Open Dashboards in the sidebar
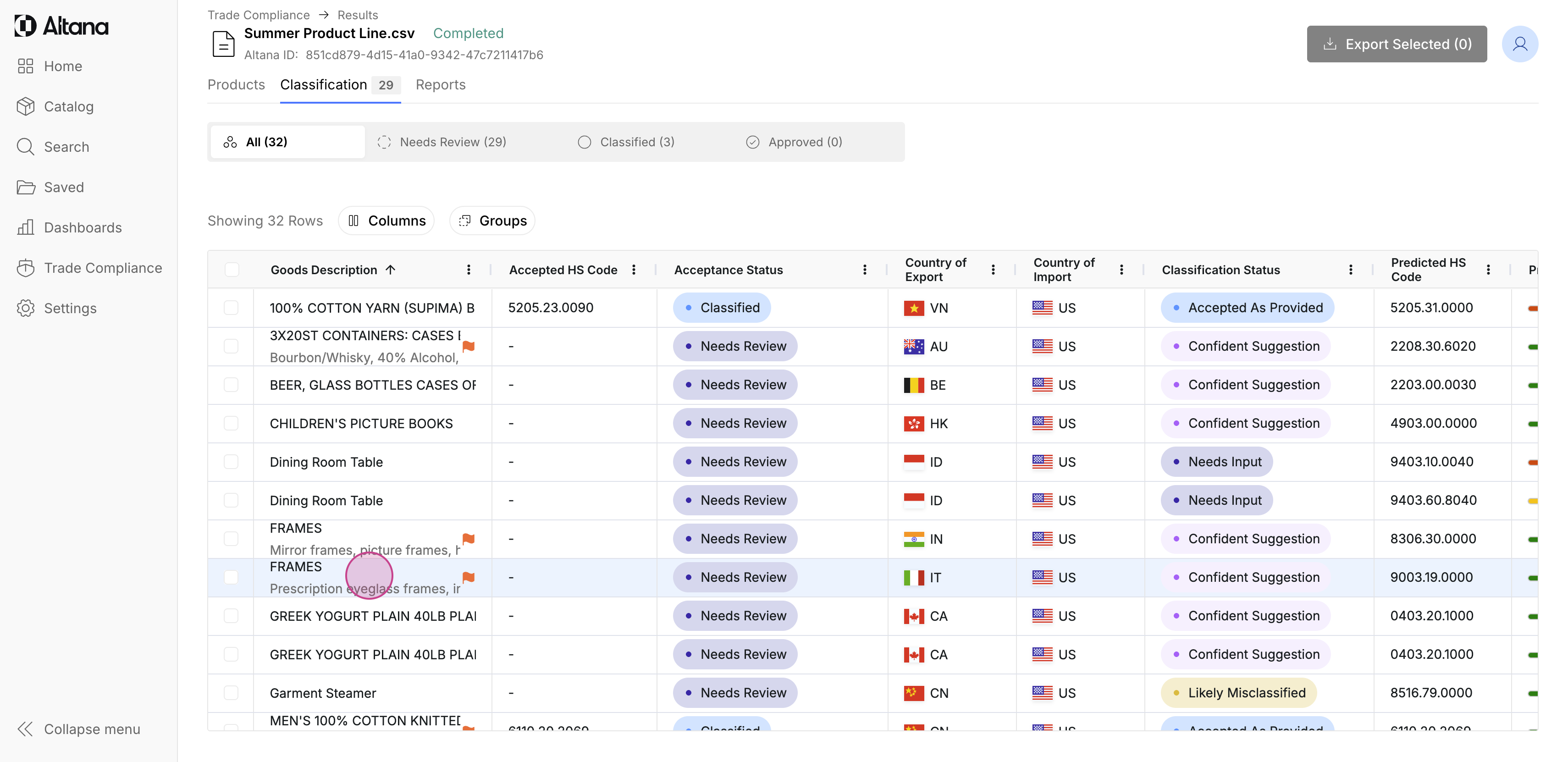 [82, 227]
